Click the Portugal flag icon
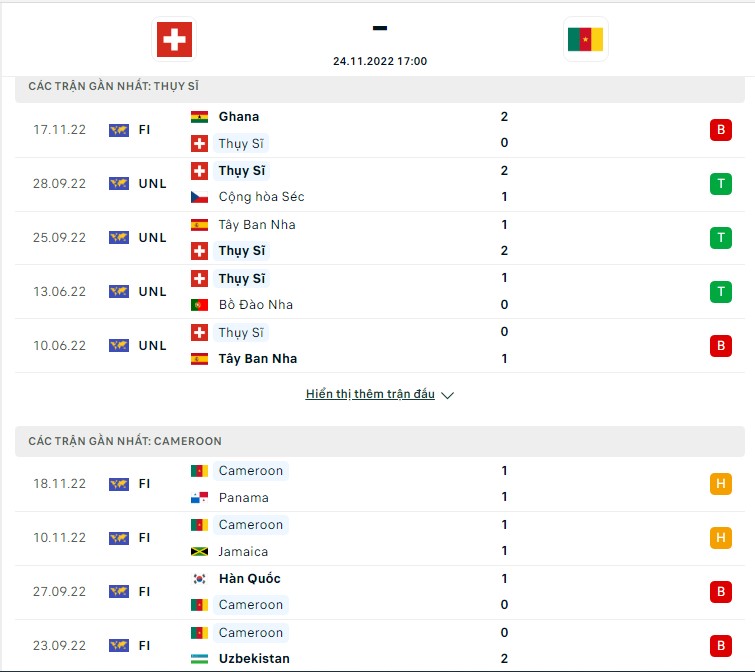 199,305
